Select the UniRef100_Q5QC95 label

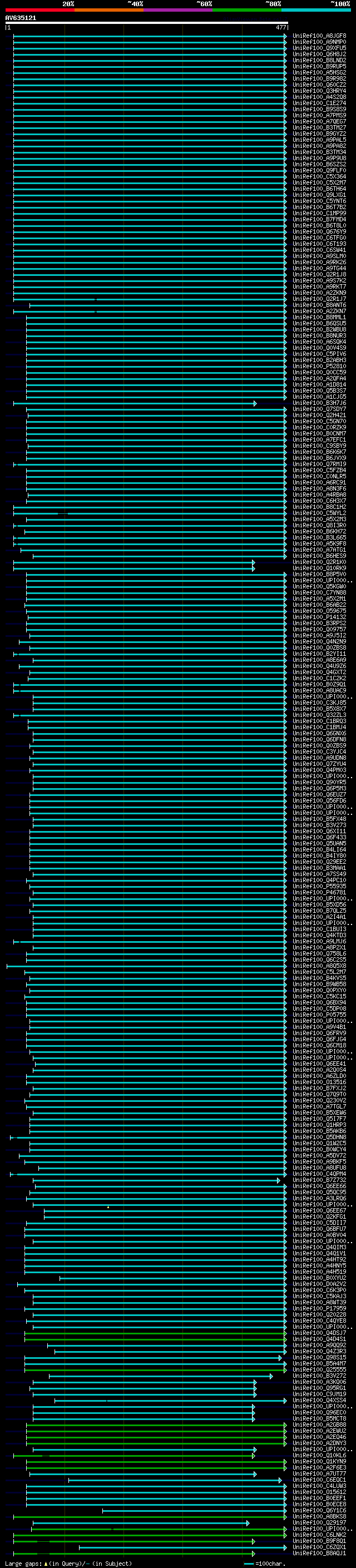click(x=319, y=1192)
